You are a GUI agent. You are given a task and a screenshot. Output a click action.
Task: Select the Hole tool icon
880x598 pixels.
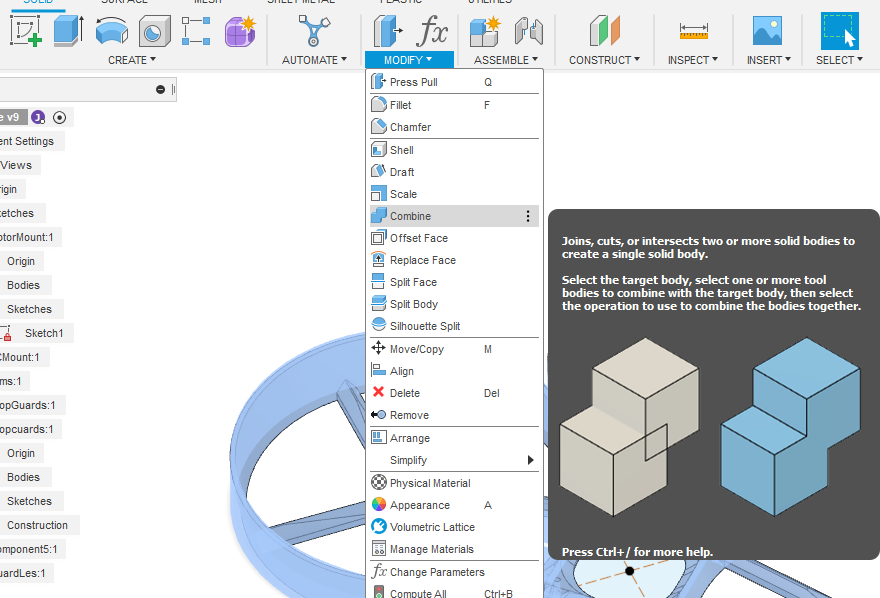tap(154, 31)
